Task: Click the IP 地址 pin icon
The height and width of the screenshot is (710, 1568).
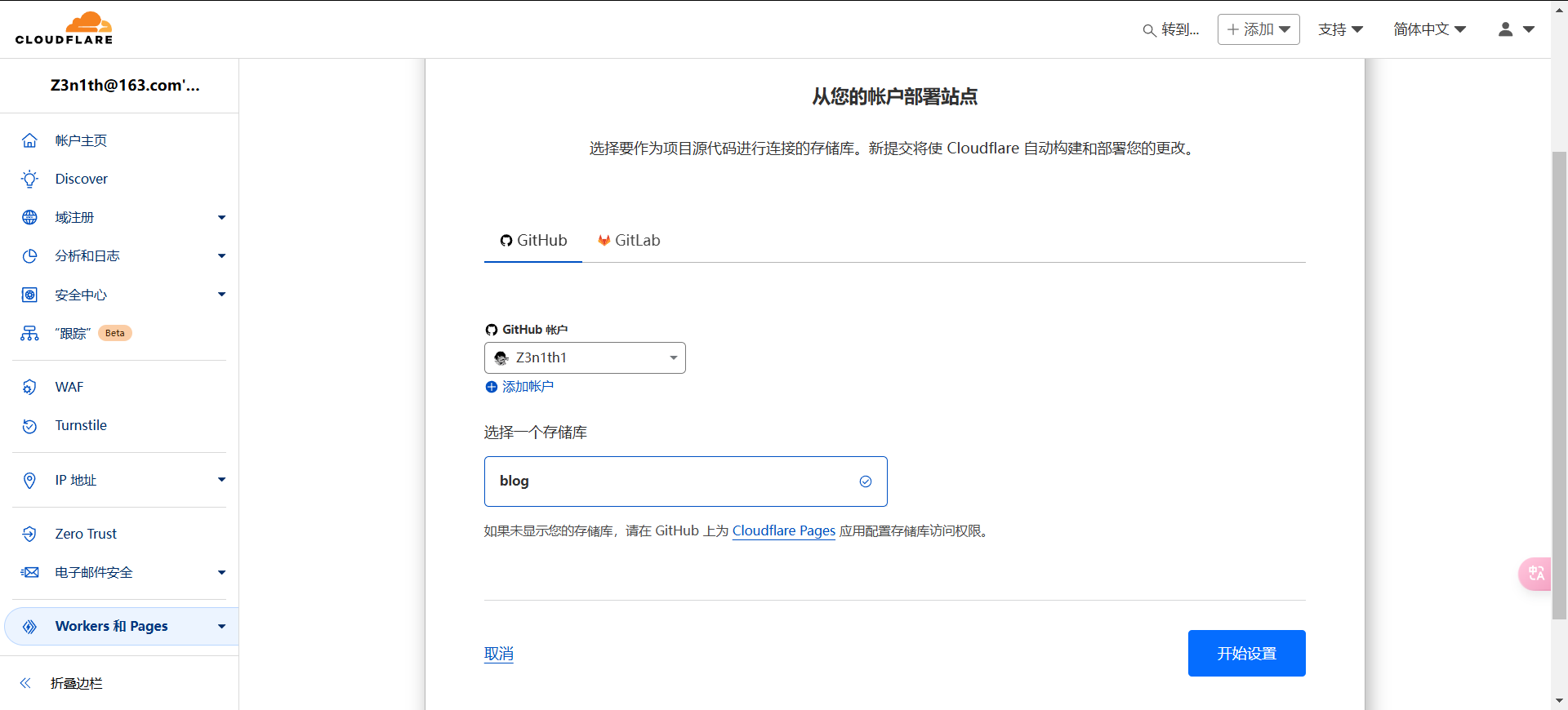Action: 29,481
